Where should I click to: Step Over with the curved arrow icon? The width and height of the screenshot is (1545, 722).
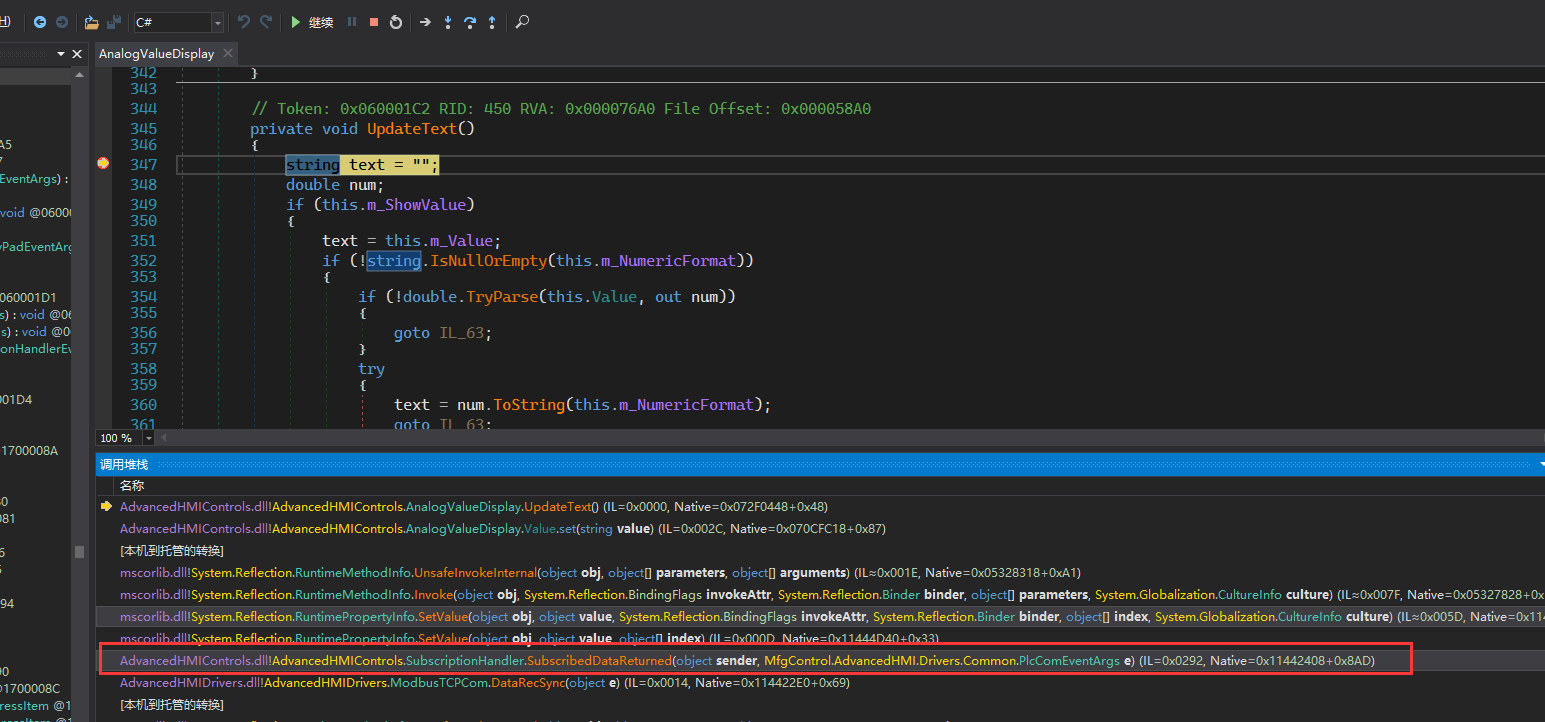point(469,22)
